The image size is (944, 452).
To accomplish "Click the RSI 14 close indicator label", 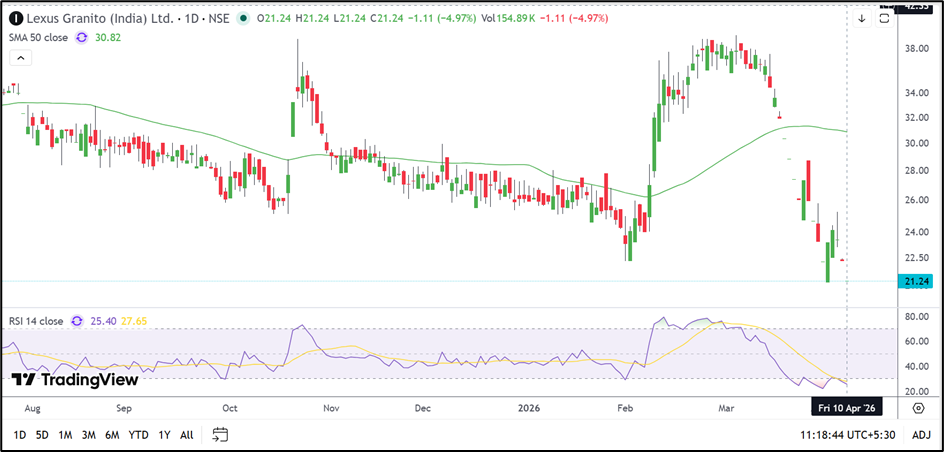I will (x=35, y=321).
